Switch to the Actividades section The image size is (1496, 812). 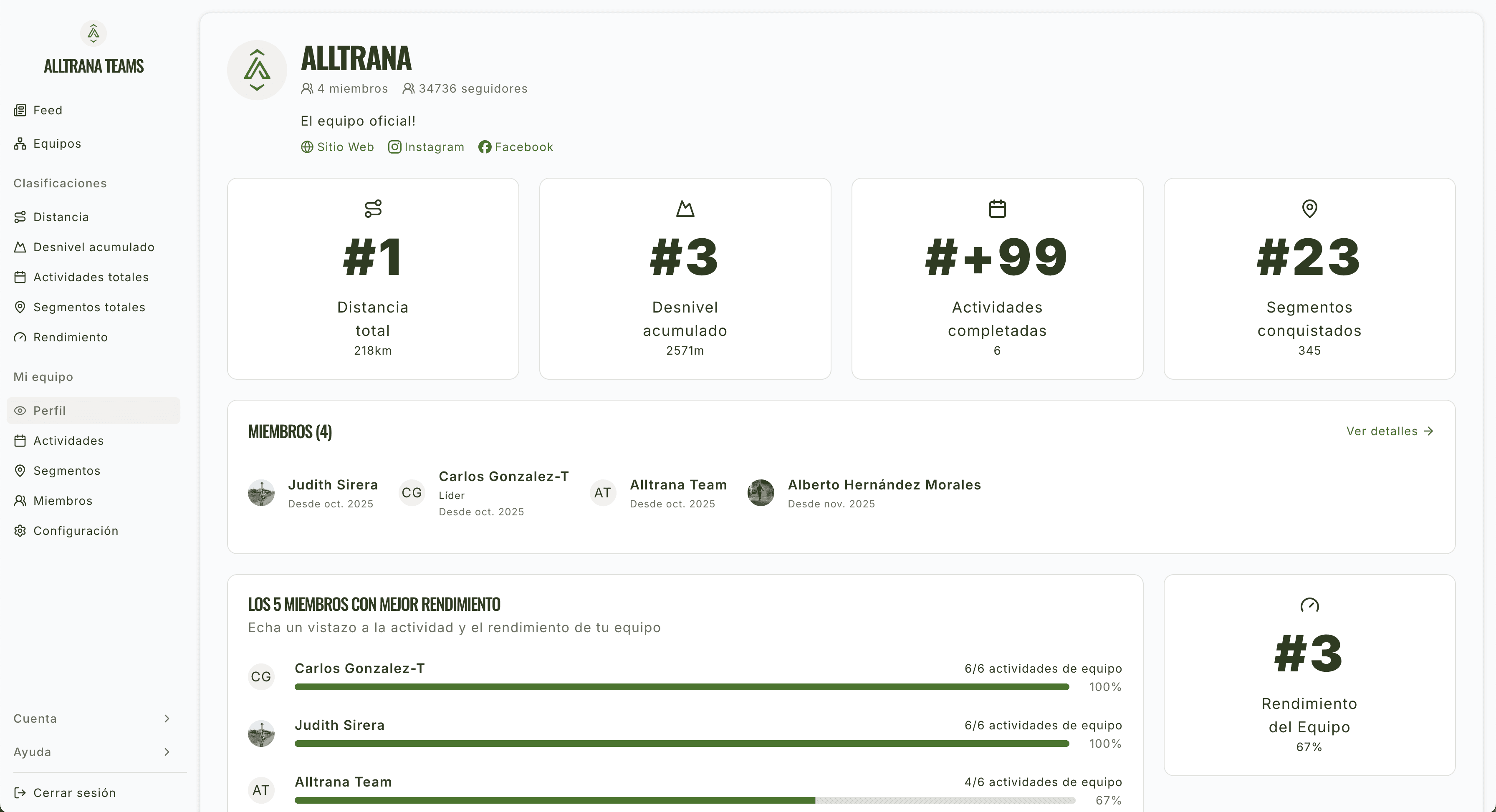68,441
